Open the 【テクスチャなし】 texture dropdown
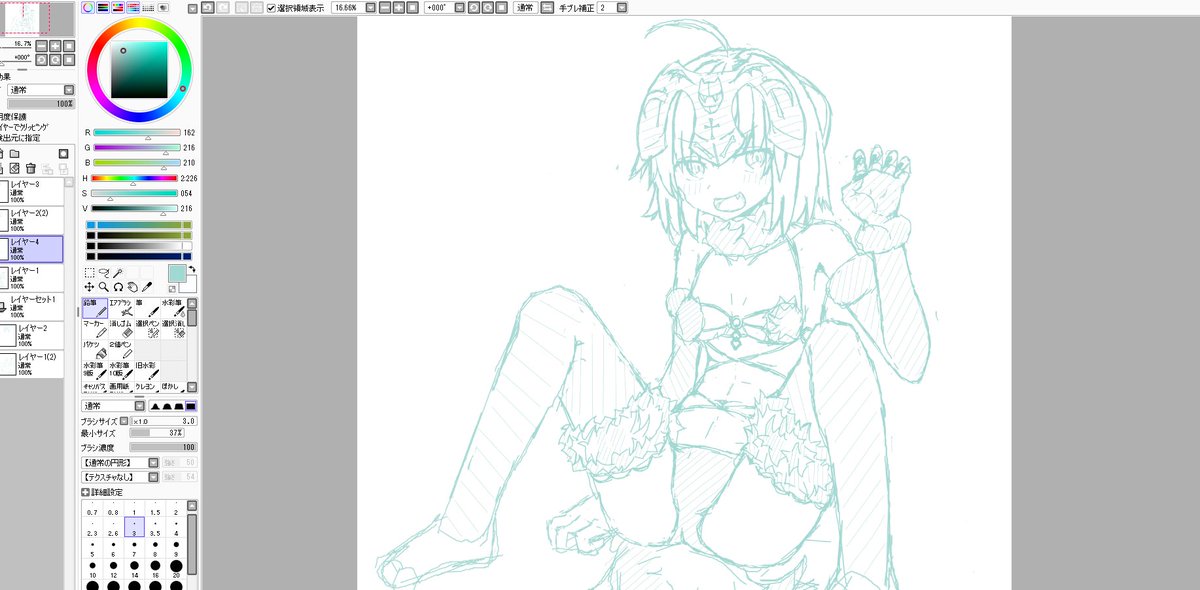Image resolution: width=1200 pixels, height=590 pixels. click(153, 477)
